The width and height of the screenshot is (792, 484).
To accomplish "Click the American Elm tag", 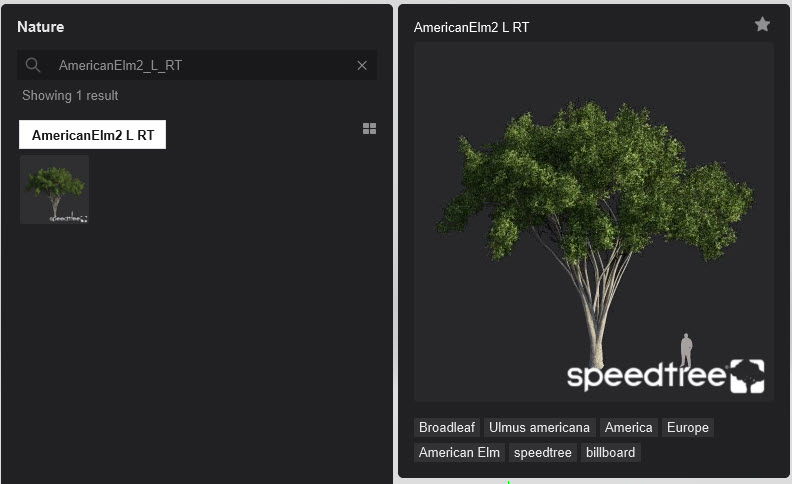I will tap(459, 452).
